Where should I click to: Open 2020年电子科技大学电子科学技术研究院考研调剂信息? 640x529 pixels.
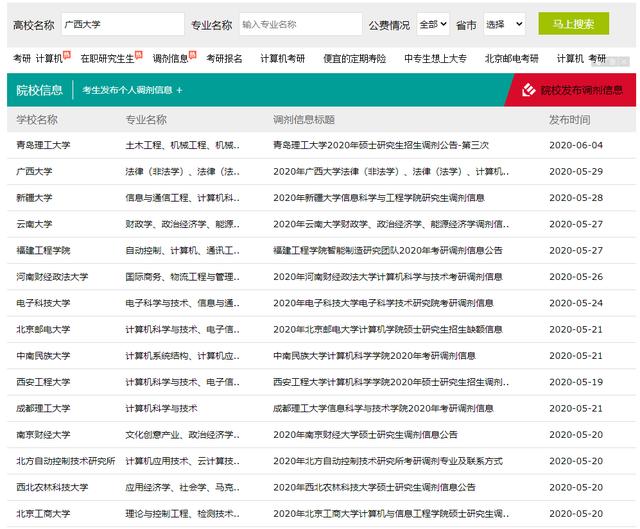tap(383, 303)
